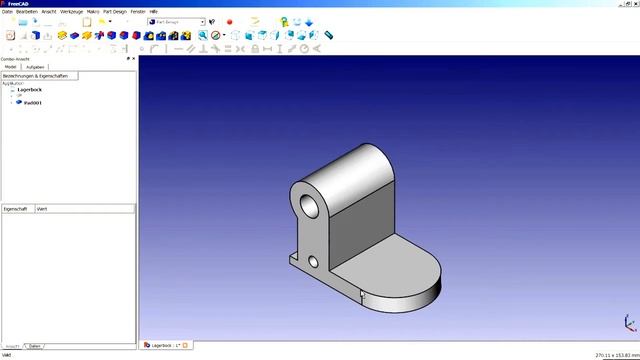Set bottom view cube icon

pos(301,36)
